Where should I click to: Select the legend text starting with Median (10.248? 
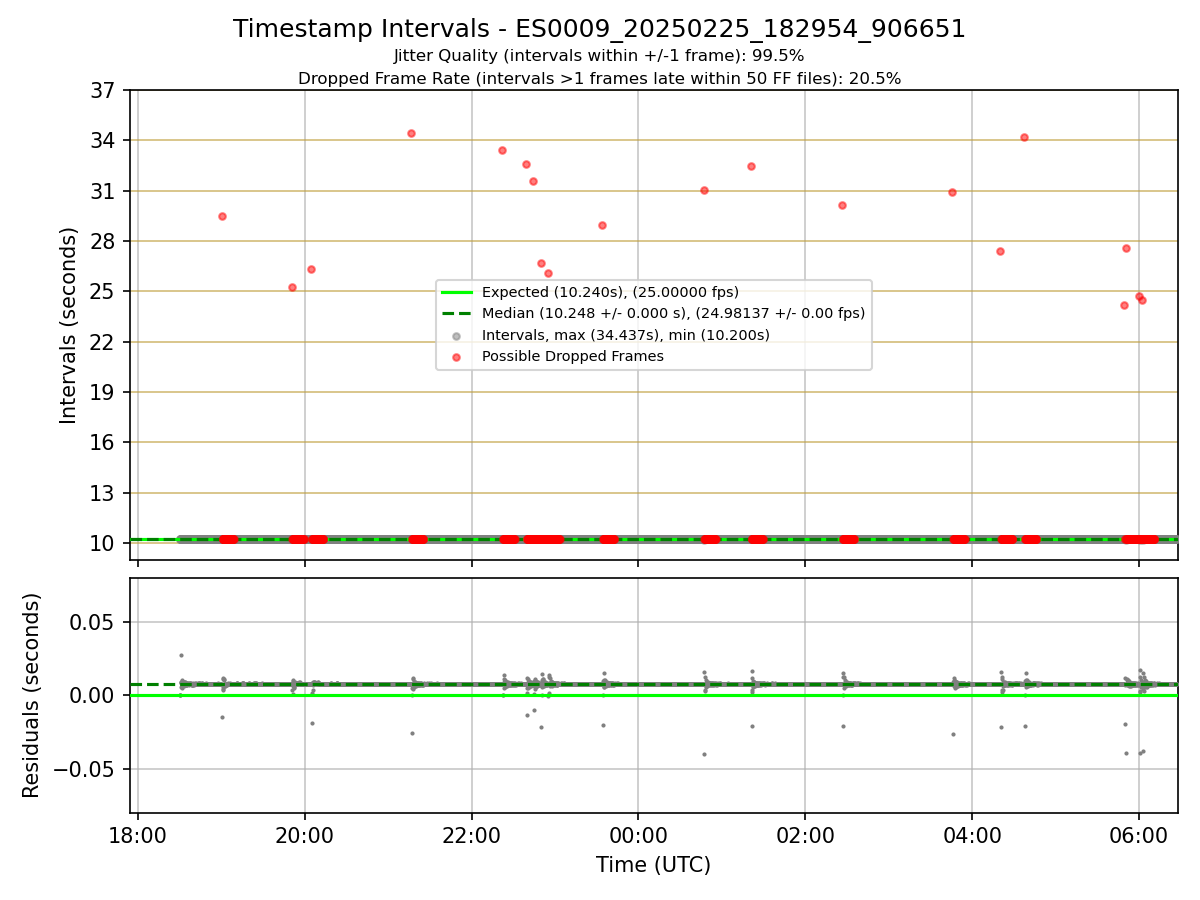point(673,314)
